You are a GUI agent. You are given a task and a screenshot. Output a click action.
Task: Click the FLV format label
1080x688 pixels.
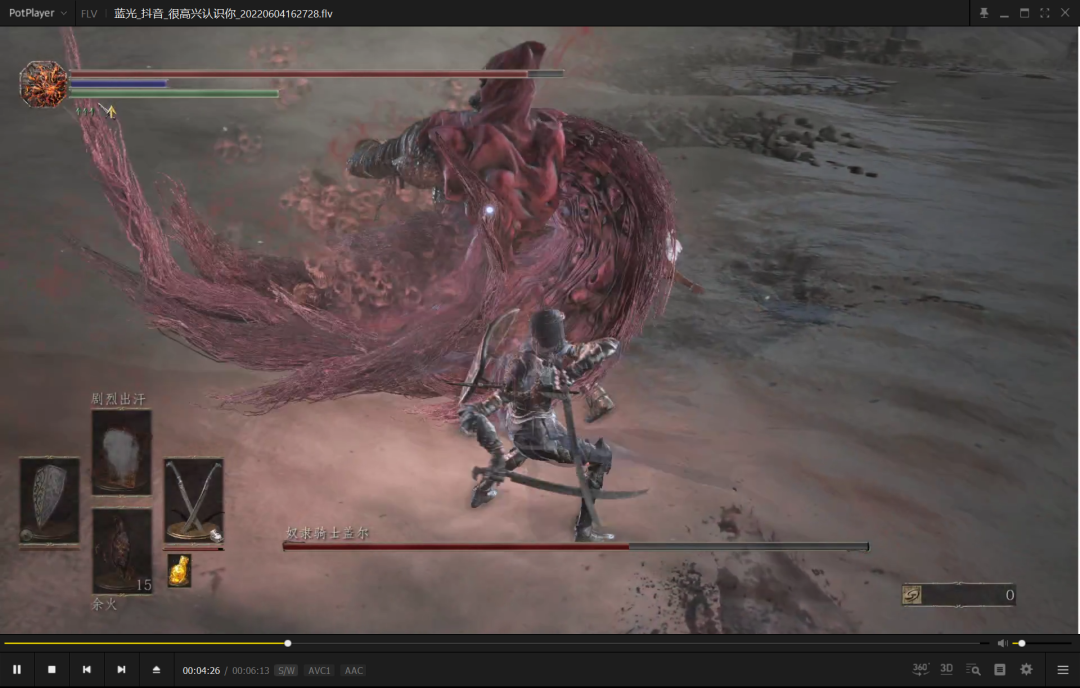89,14
